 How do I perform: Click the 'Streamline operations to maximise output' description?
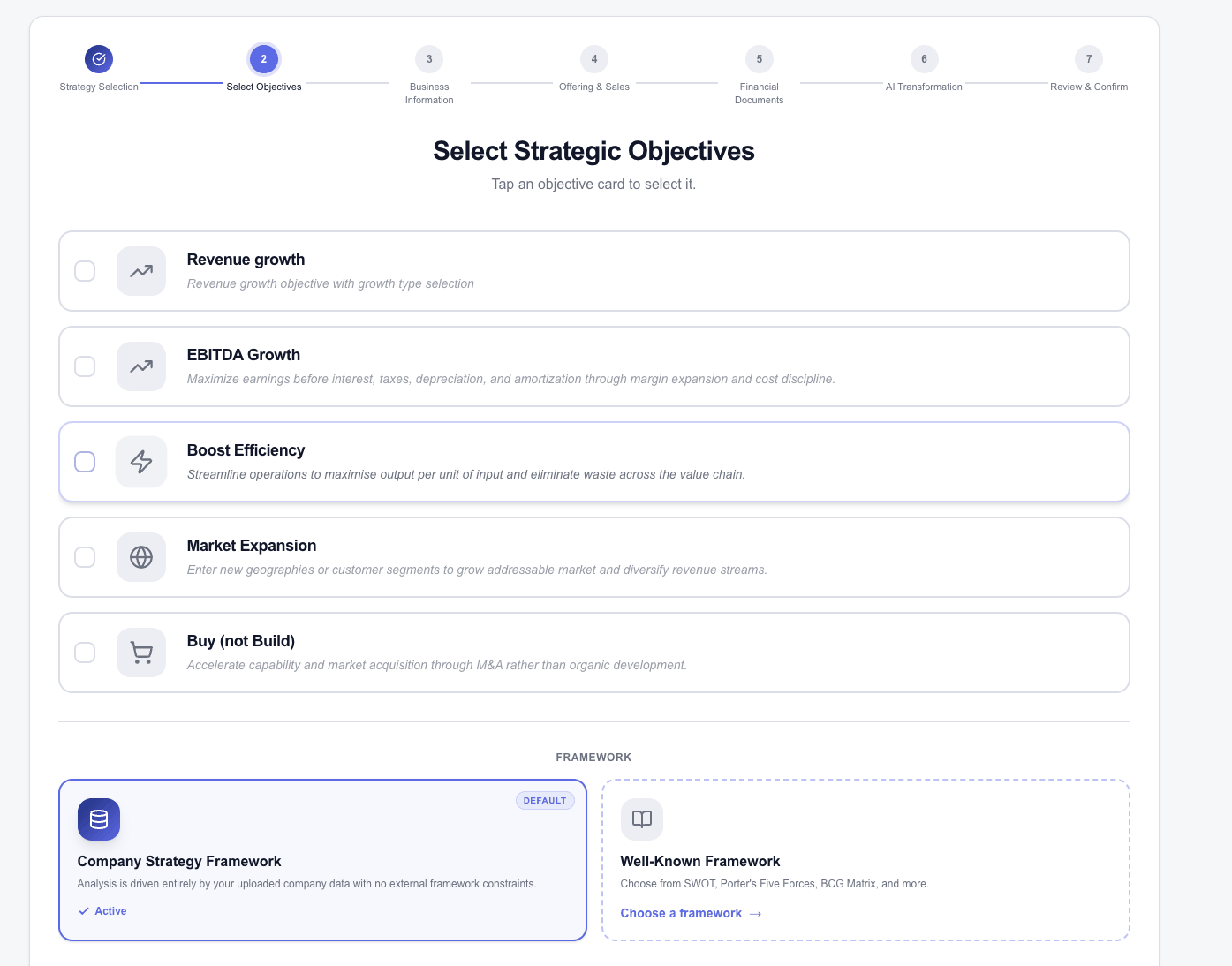point(466,474)
